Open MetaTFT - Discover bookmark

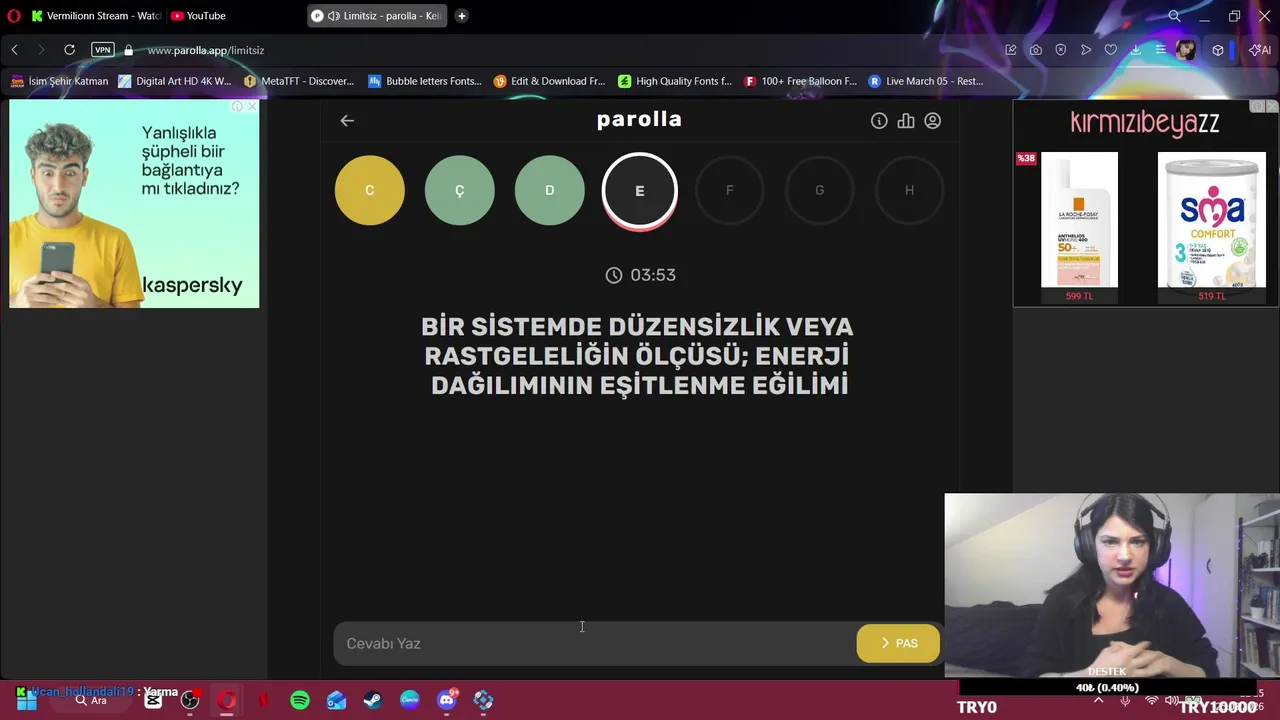click(299, 81)
